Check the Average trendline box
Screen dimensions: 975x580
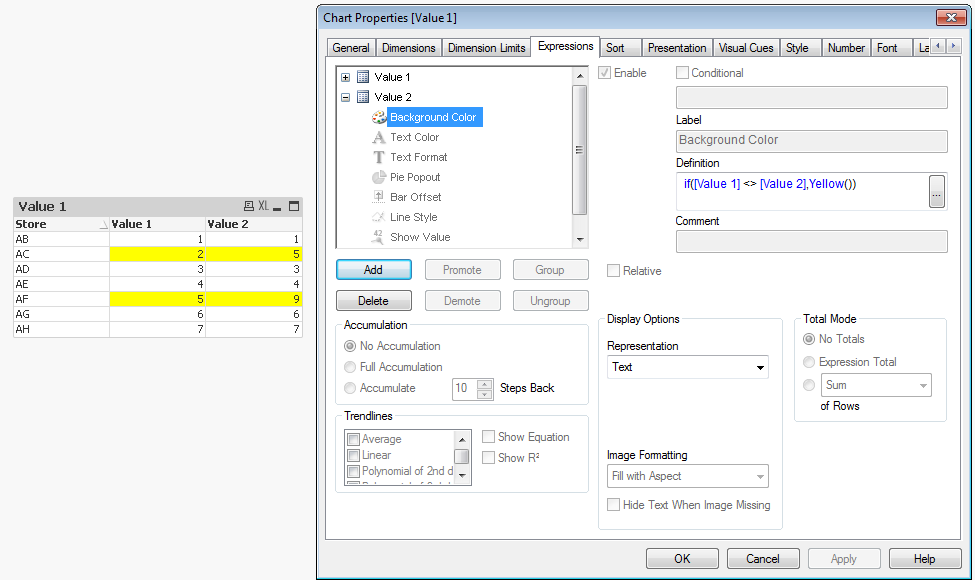pos(354,439)
